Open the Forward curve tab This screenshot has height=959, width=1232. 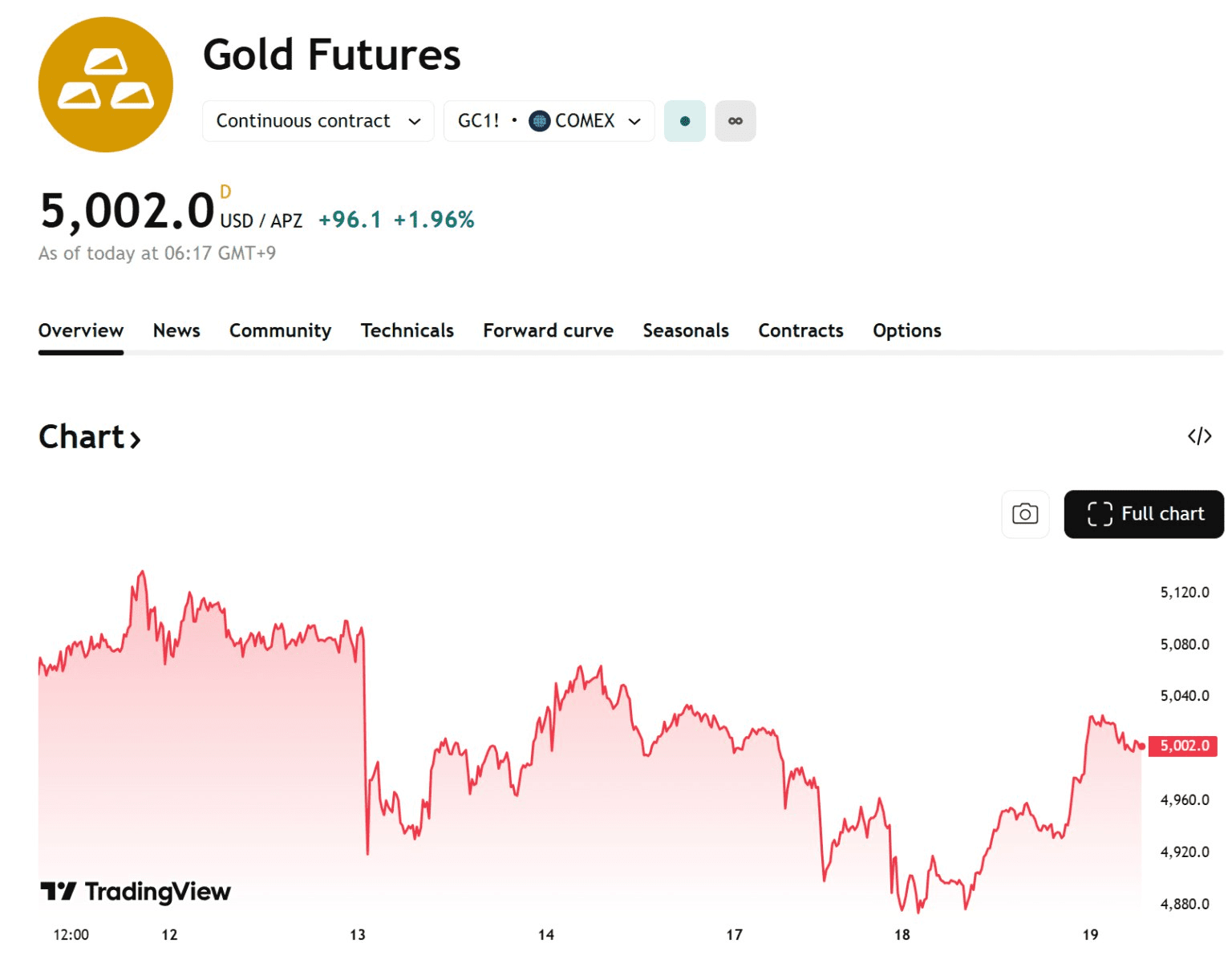click(548, 330)
